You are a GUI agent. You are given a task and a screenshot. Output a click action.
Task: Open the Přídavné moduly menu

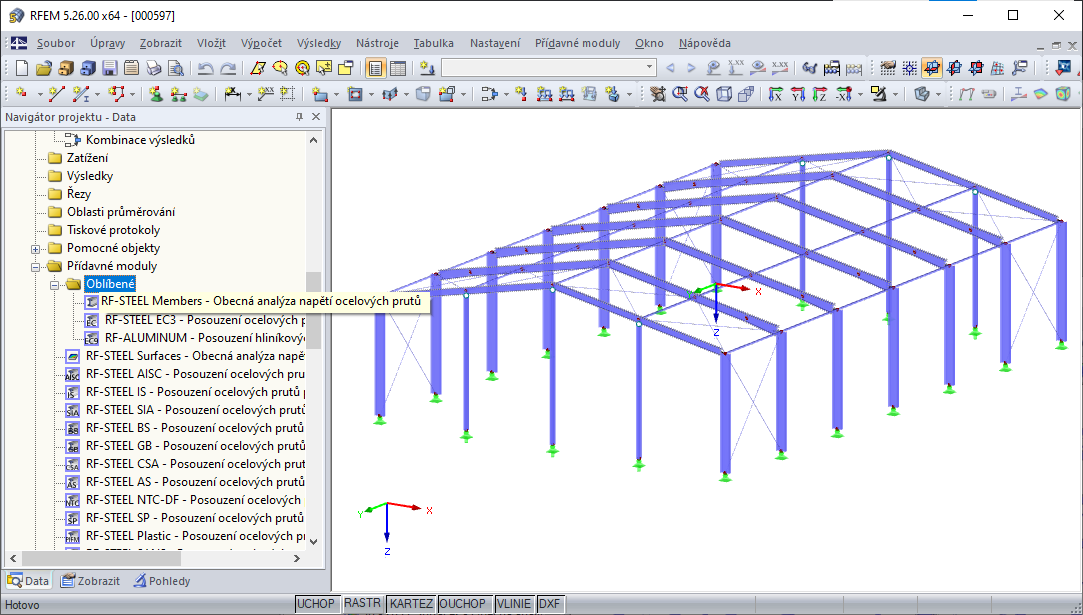[577, 43]
